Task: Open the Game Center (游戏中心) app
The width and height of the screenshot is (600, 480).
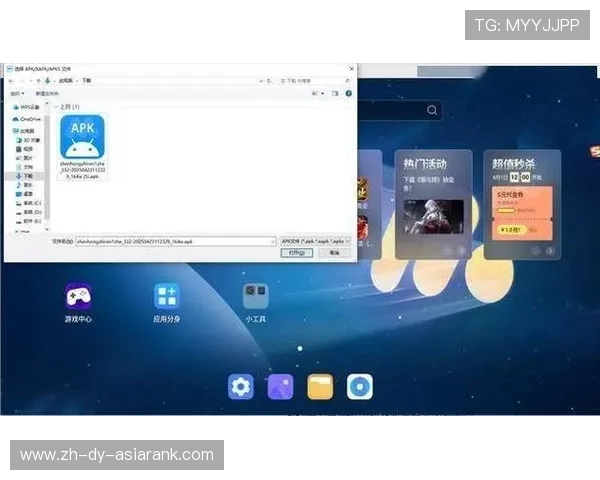Action: coord(78,302)
